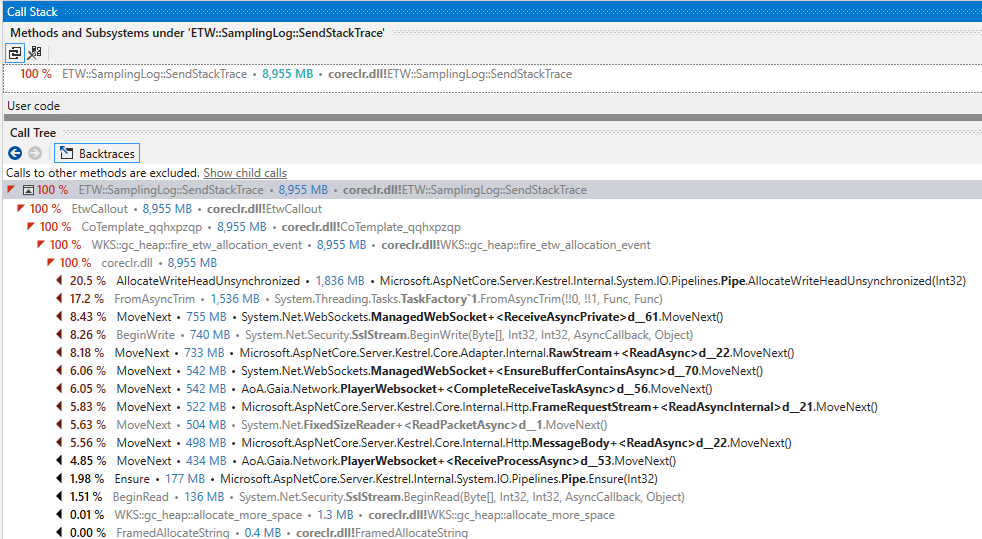
Task: Collapse the fire_etw_allocation_event node
Action: click(41, 244)
